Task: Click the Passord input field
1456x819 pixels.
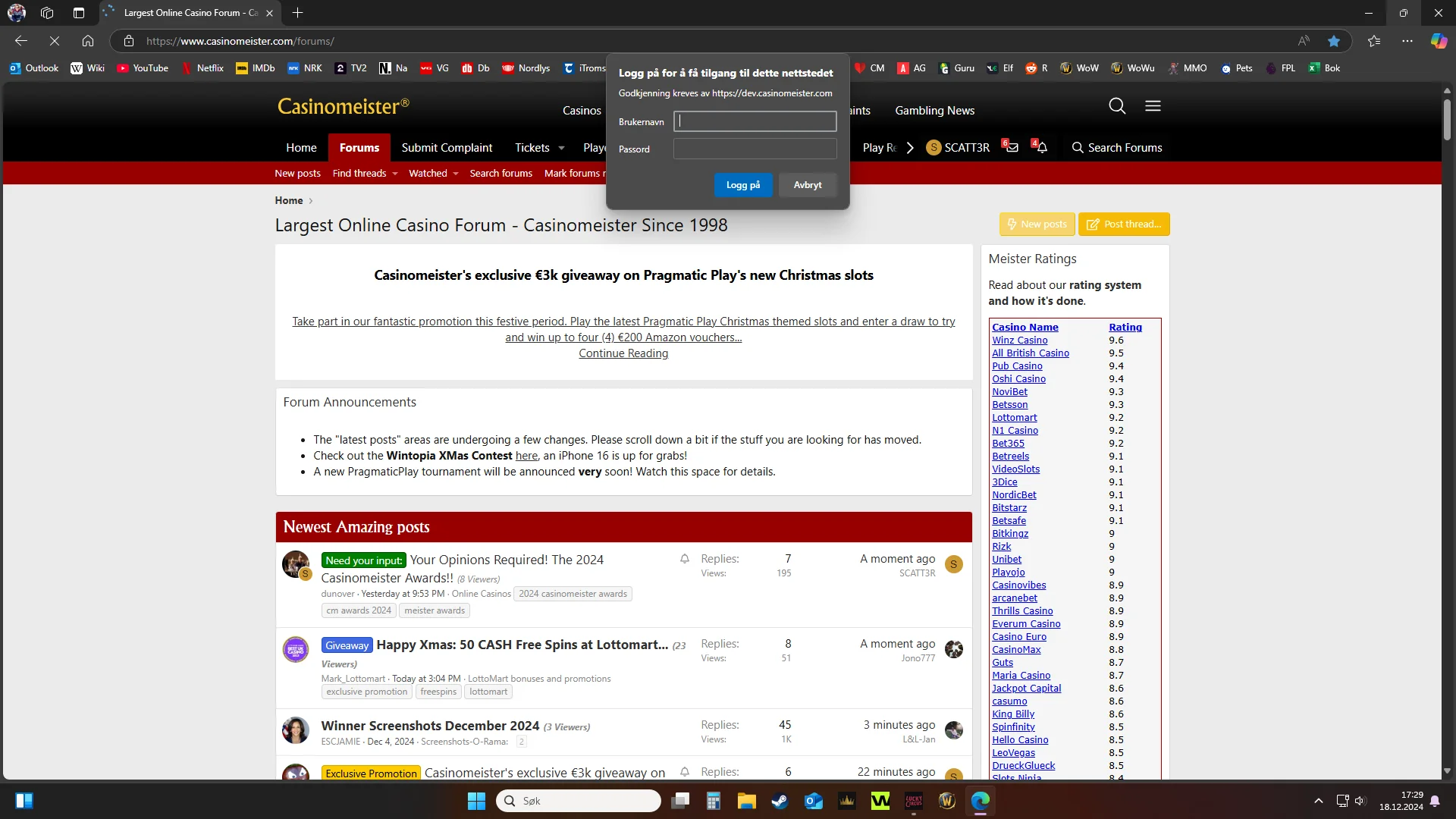Action: 755,149
